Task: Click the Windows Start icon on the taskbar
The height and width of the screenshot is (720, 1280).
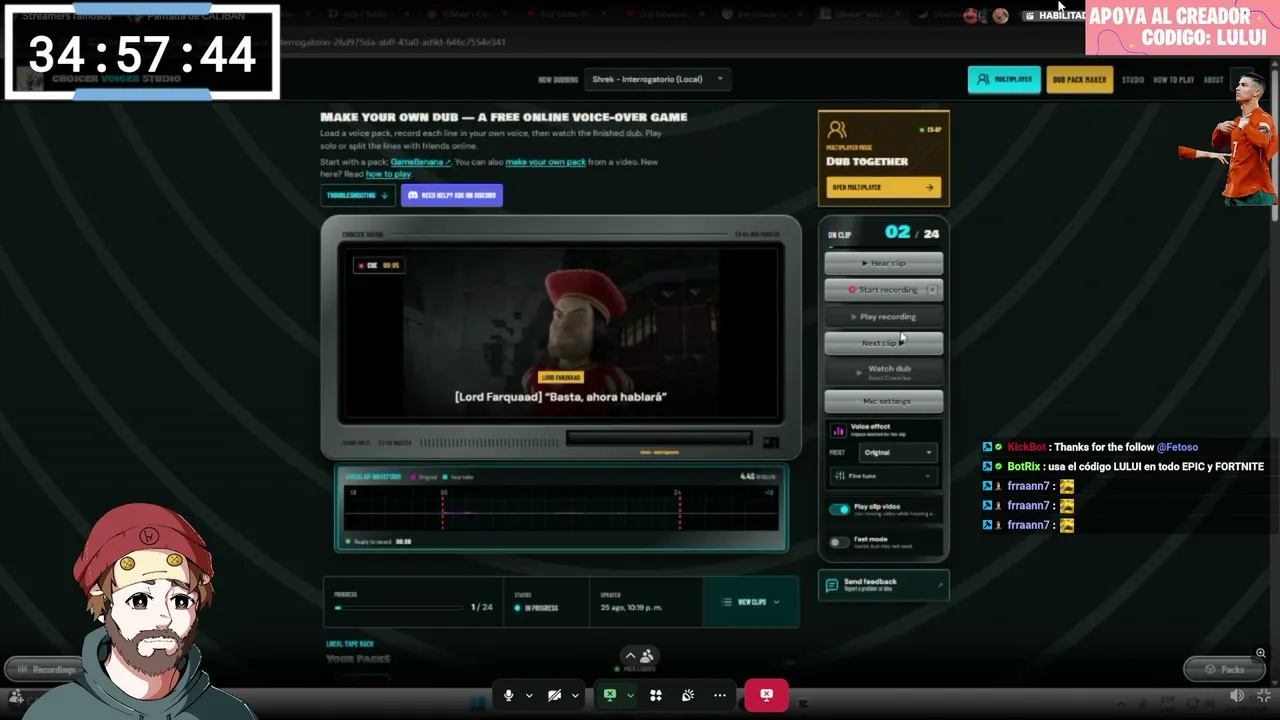Action: click(x=477, y=702)
